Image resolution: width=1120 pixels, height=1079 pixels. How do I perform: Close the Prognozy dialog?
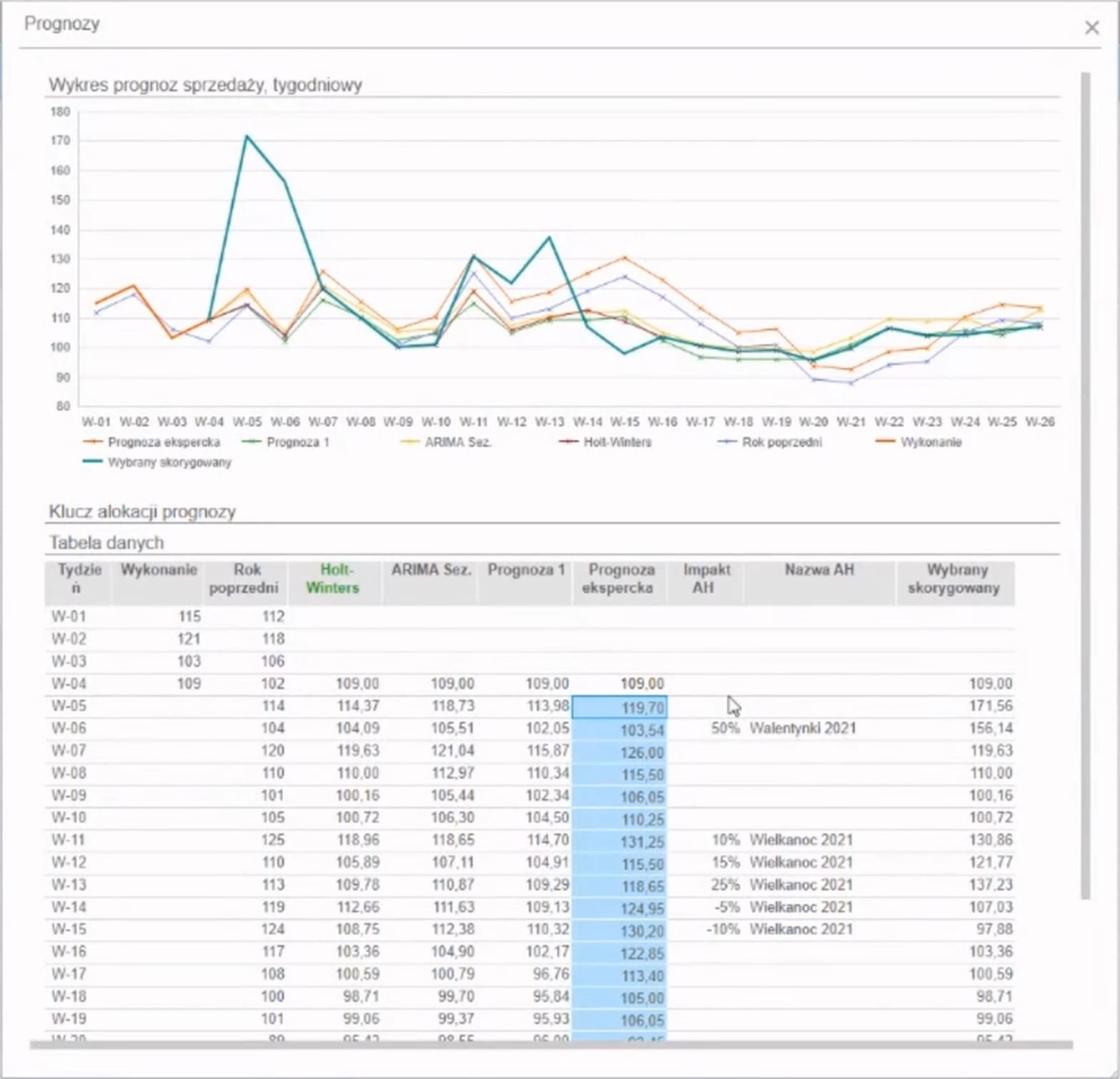pyautogui.click(x=1091, y=28)
